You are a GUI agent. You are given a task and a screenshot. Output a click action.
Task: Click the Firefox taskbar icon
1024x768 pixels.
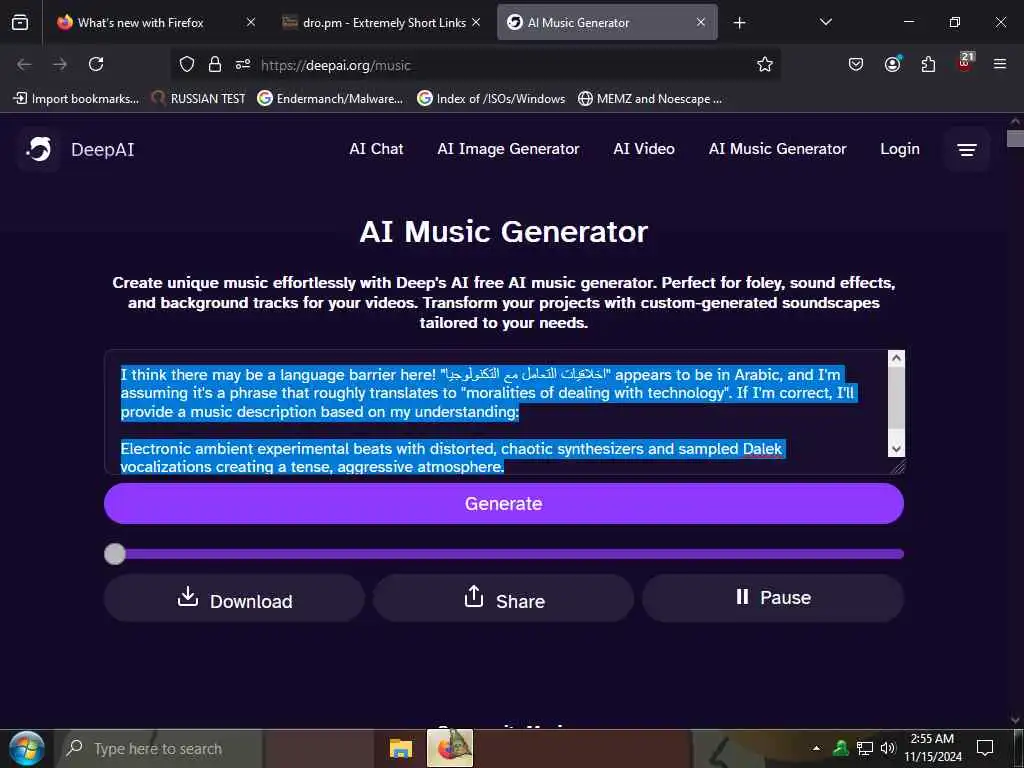click(450, 748)
